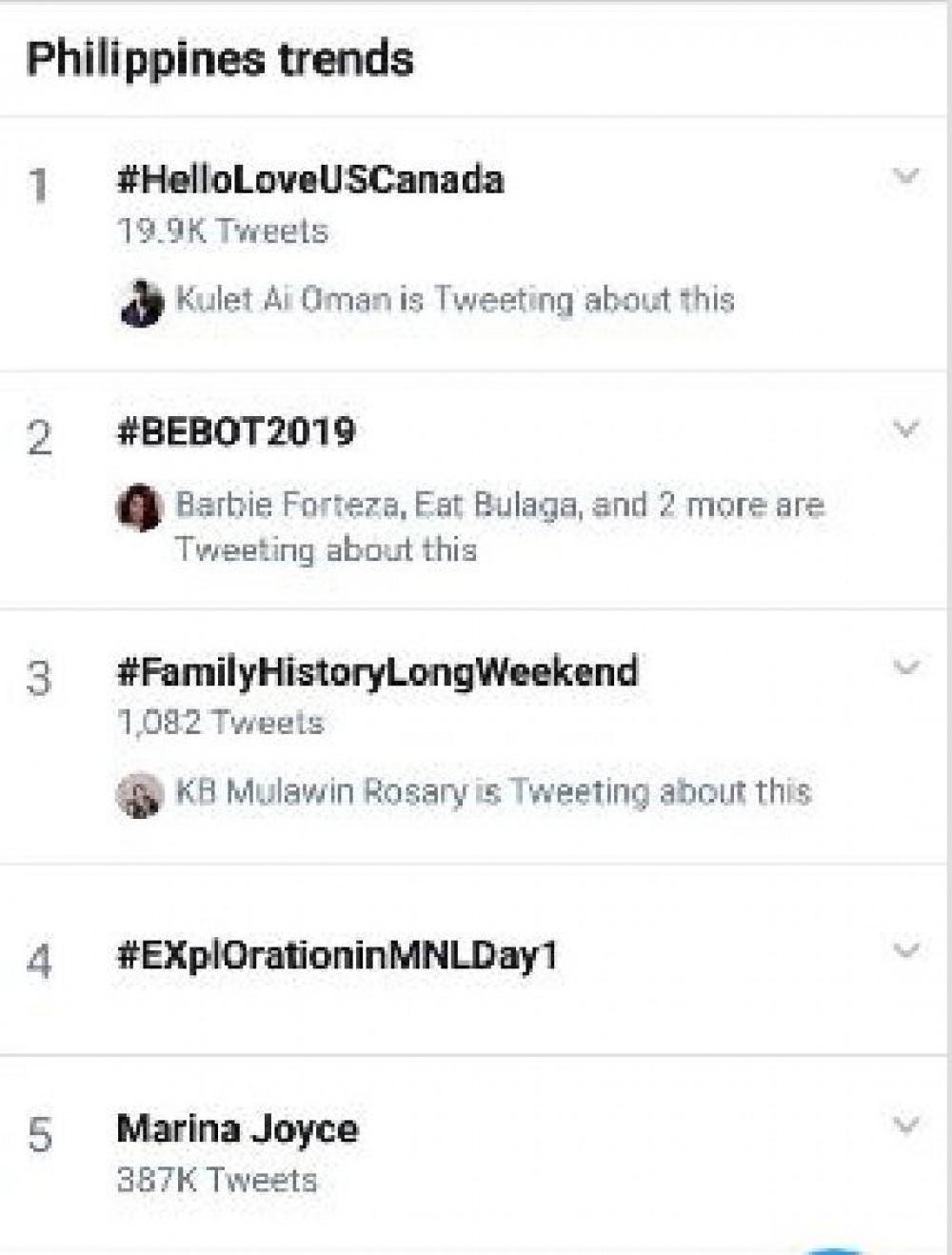952x1255 pixels.
Task: Click KB Mulawin Rosary's profile avatar
Action: (x=139, y=794)
